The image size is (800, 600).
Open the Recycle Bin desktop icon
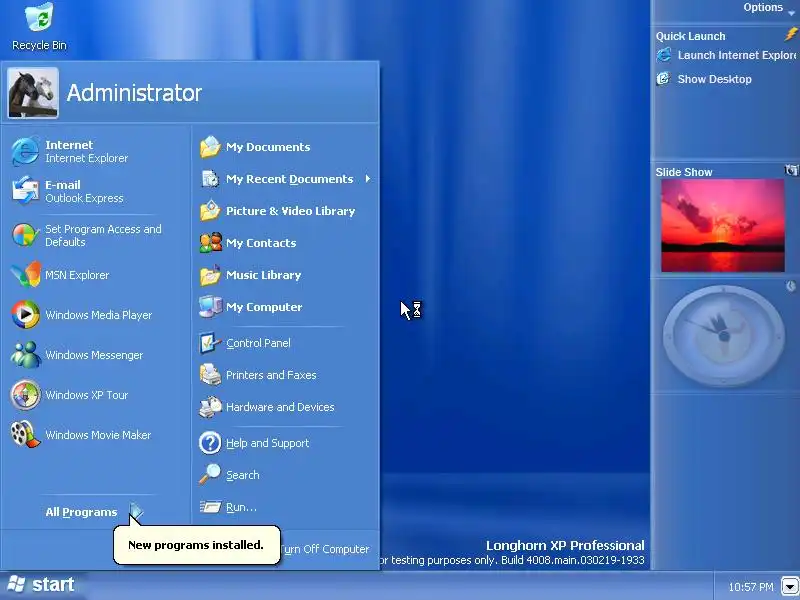click(39, 27)
